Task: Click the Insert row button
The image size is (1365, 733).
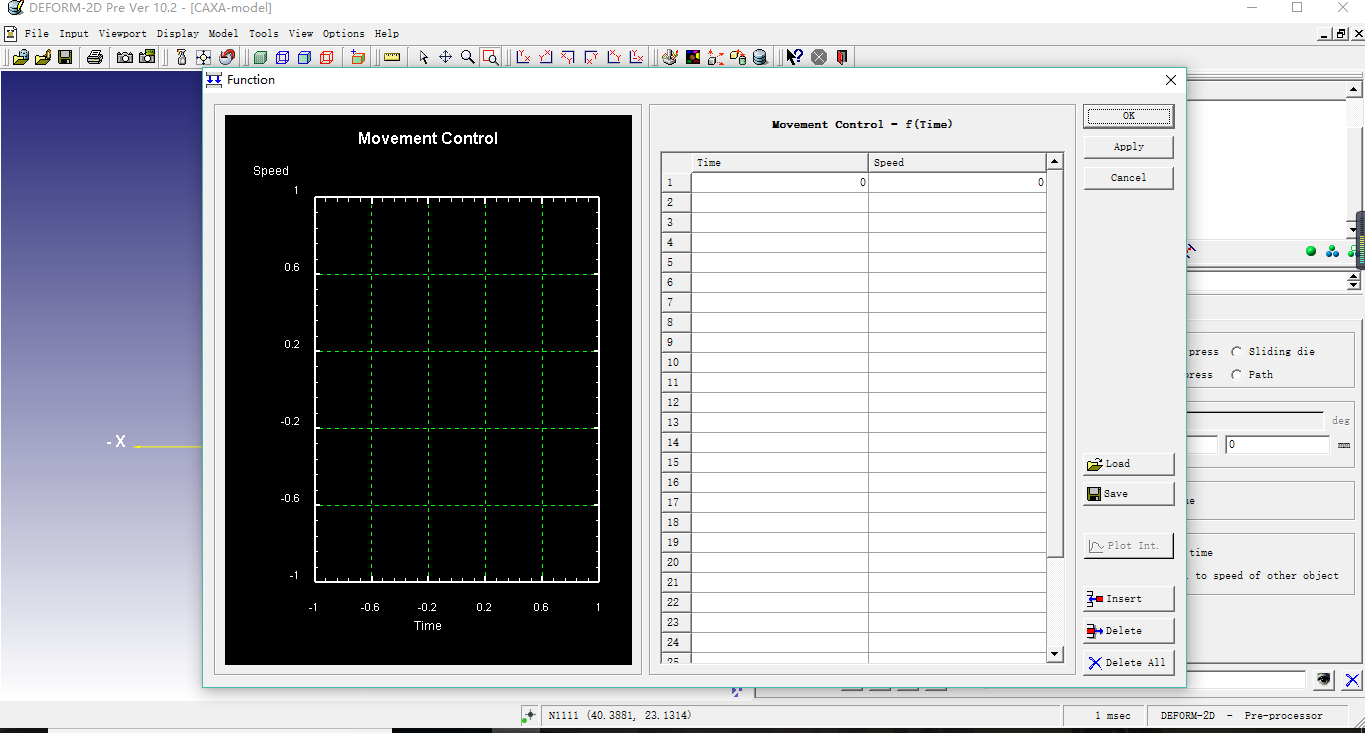Action: 1128,599
